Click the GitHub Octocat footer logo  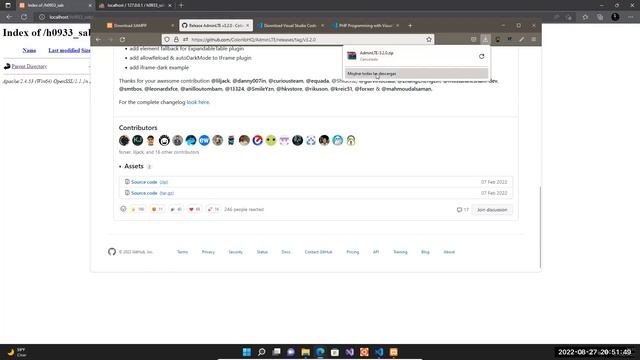(112, 252)
